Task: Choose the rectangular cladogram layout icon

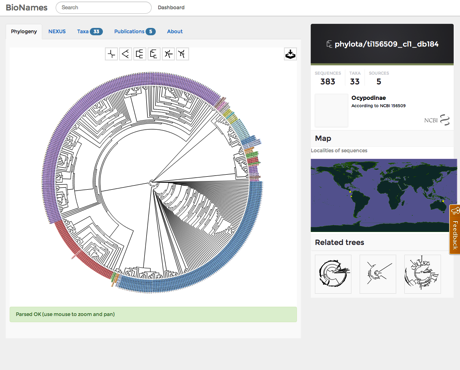Action: tap(140, 54)
